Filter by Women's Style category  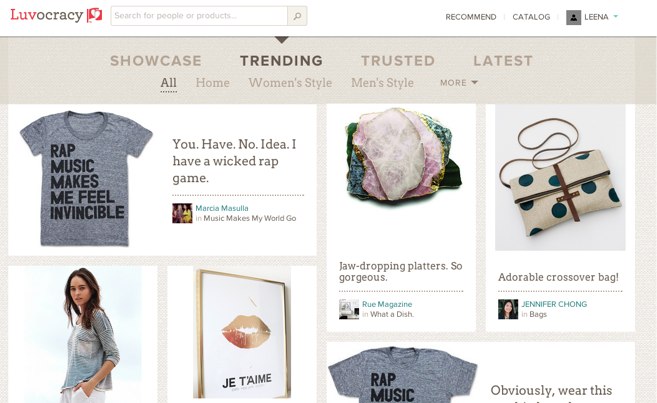[x=290, y=83]
